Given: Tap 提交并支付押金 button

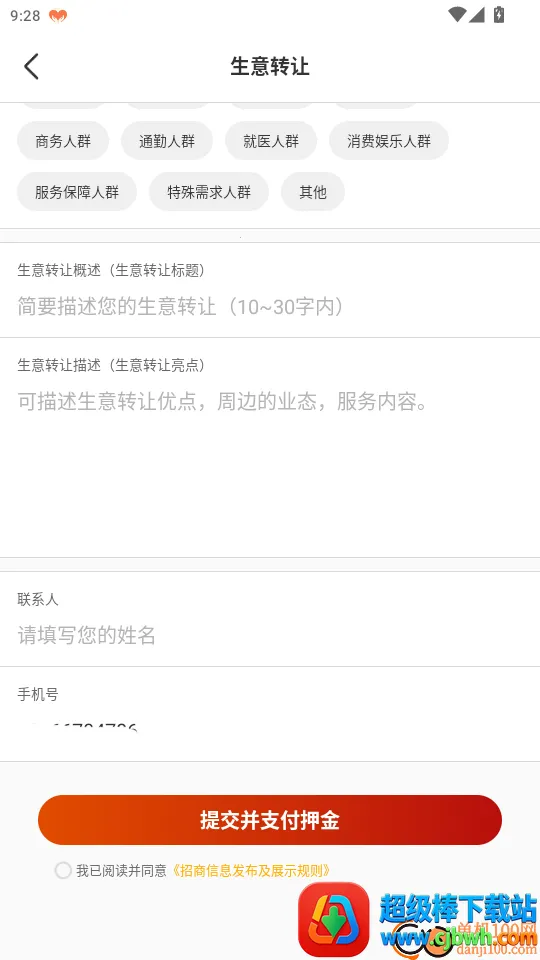Looking at the screenshot, I should coord(270,820).
